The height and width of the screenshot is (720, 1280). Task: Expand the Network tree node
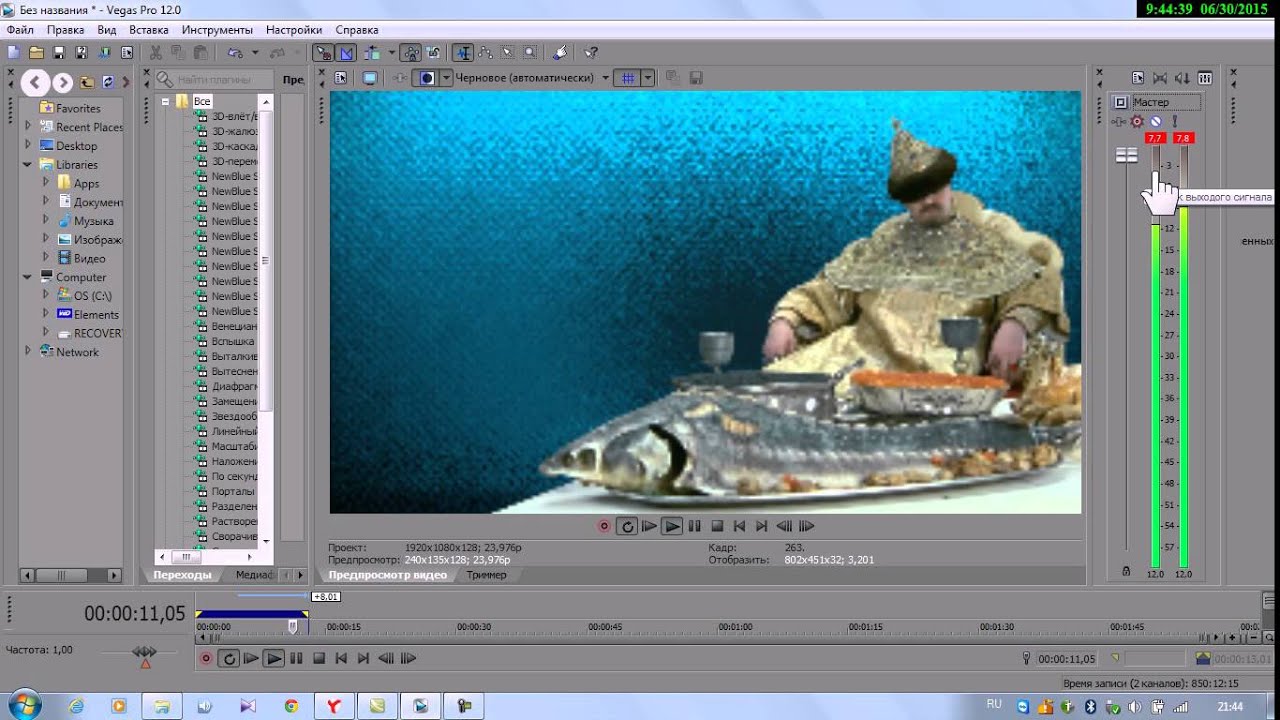pos(28,352)
